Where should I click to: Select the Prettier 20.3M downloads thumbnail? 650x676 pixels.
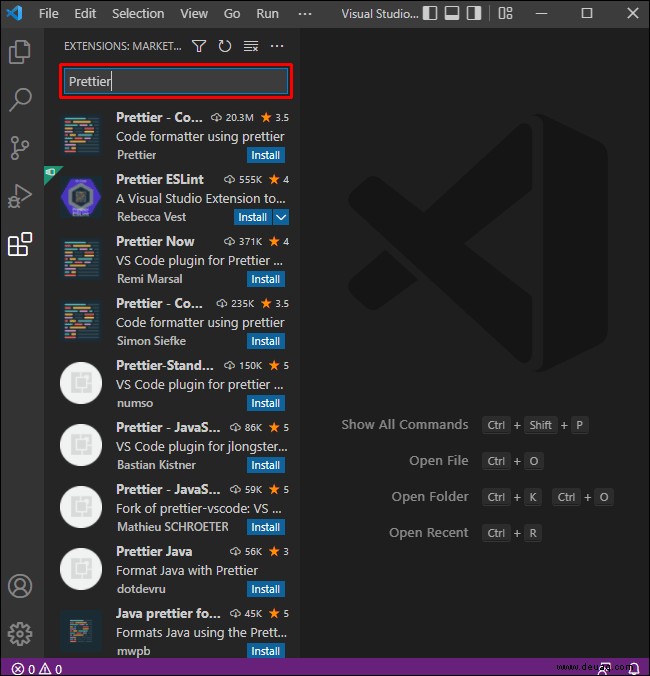point(81,135)
